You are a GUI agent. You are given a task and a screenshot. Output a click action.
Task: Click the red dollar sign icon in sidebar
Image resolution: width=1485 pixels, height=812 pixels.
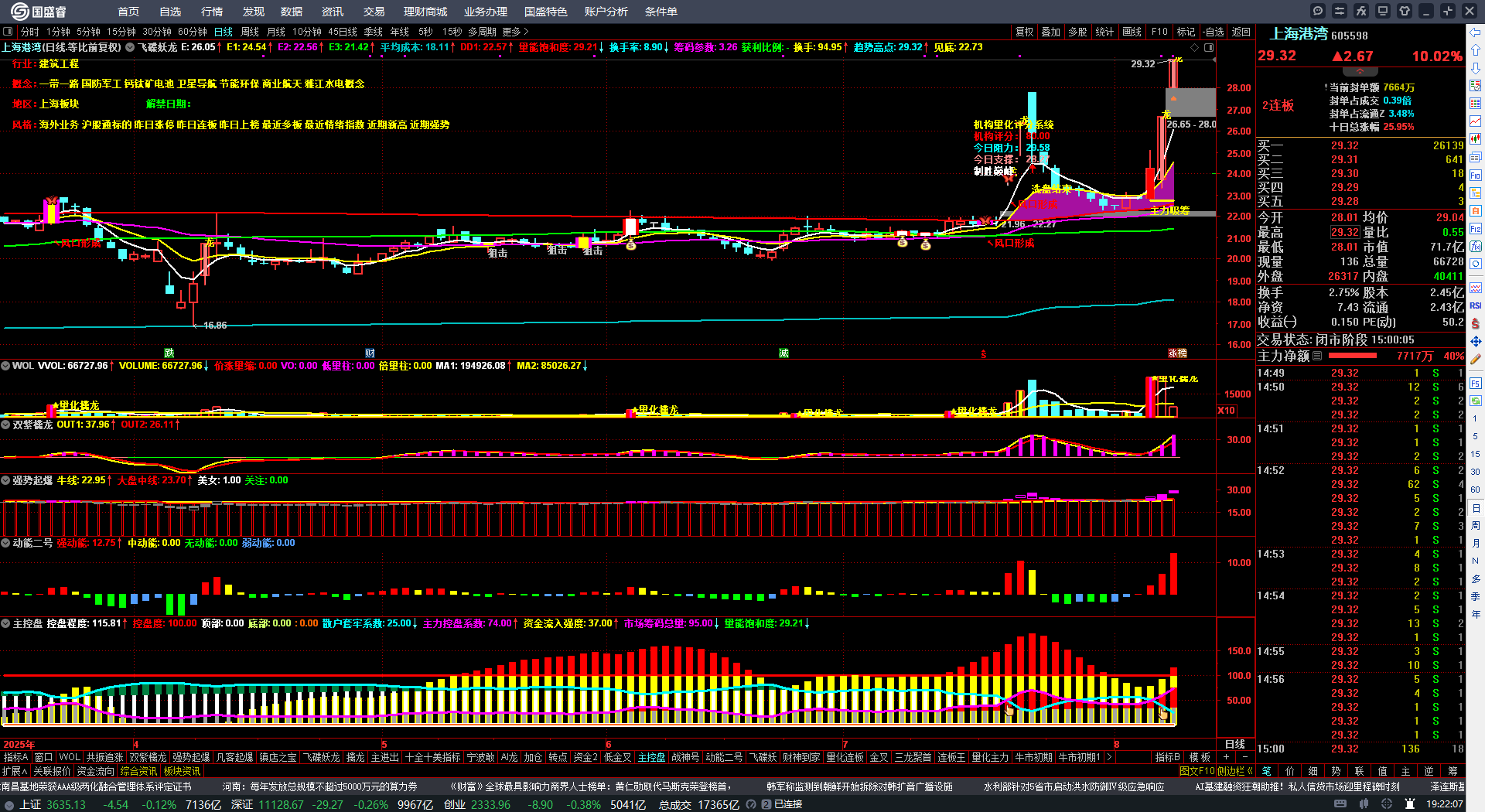point(1476,323)
